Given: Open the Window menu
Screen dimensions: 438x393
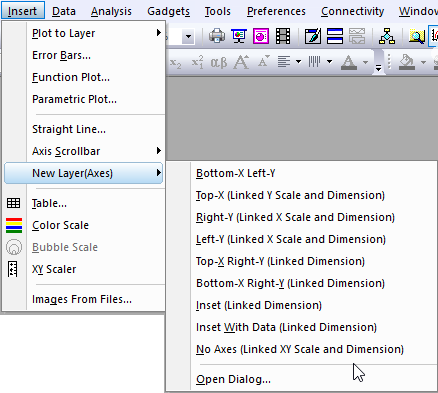Looking at the screenshot, I should [418, 11].
